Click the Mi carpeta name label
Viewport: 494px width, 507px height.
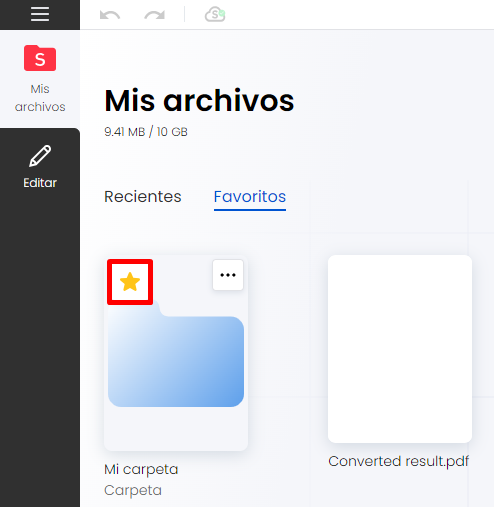(x=141, y=469)
